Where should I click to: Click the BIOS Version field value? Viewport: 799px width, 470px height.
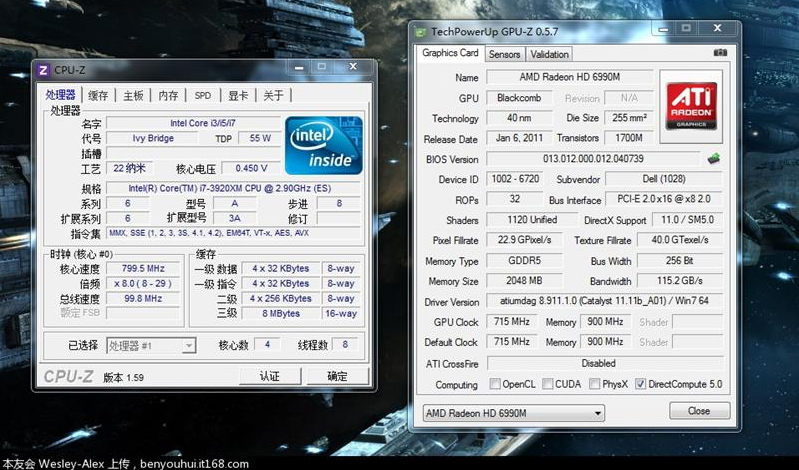coord(594,159)
